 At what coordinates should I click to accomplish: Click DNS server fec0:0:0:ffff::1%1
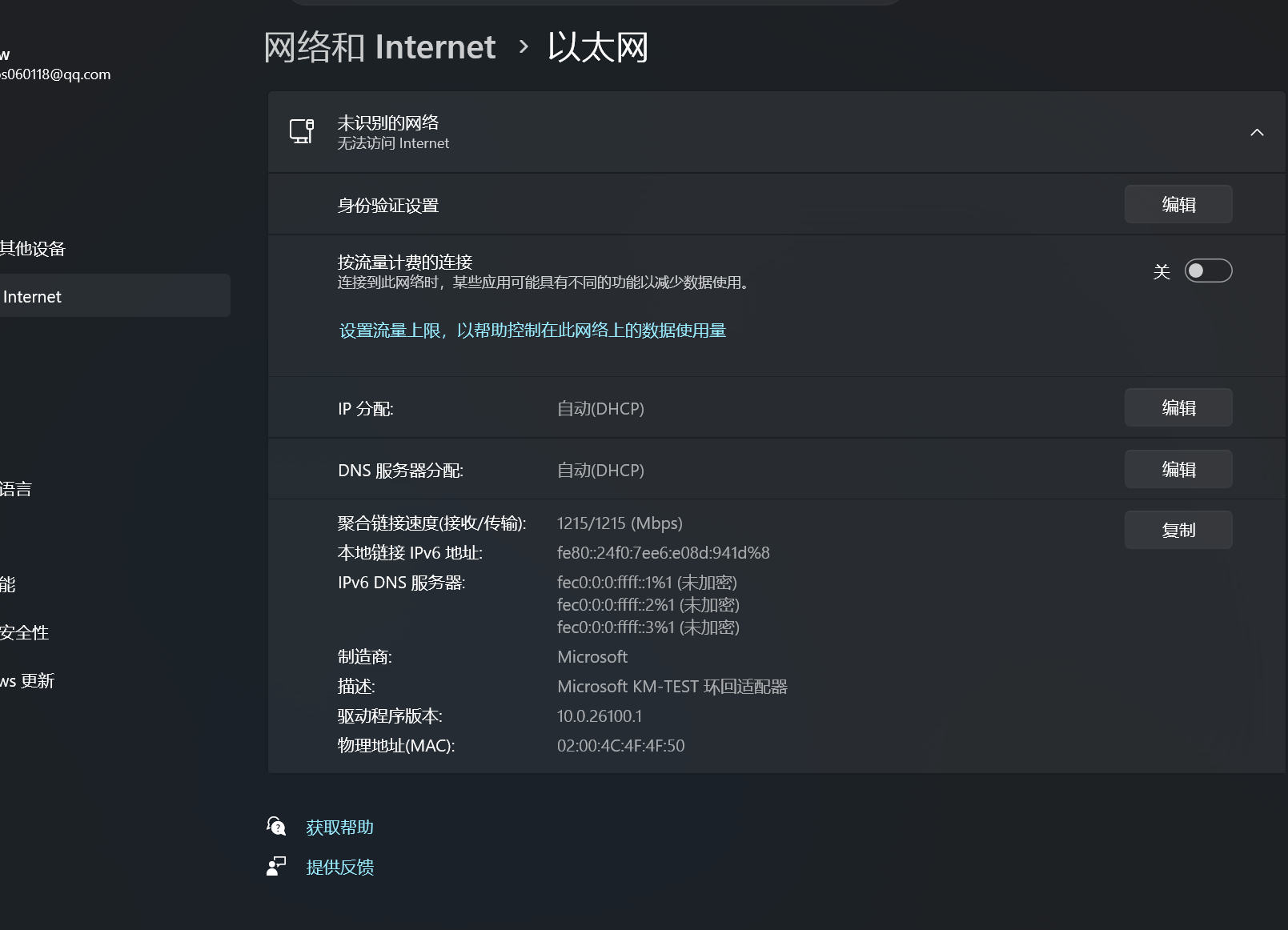647,582
